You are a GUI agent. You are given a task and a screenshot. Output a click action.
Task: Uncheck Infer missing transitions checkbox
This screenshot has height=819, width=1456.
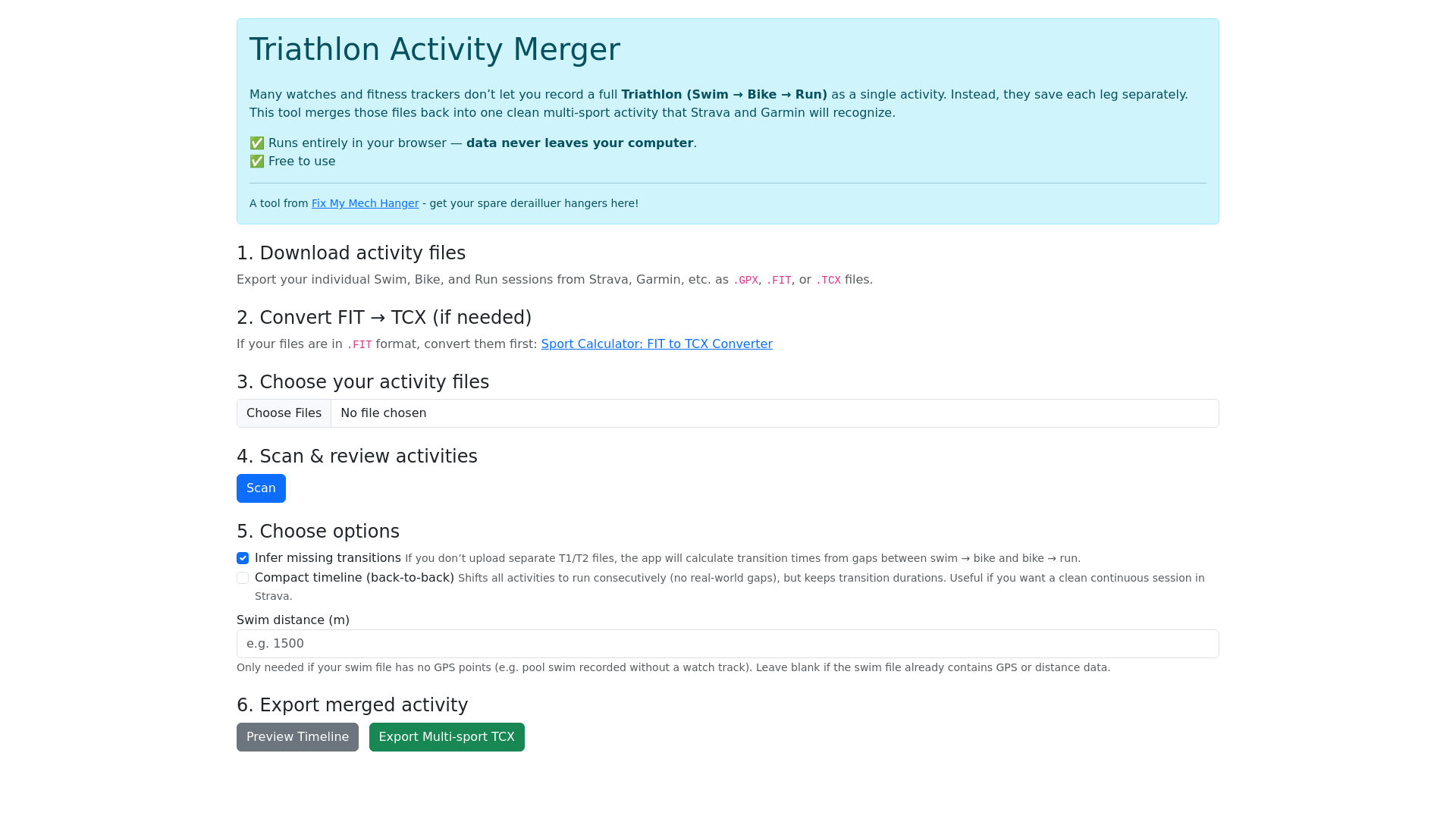243,558
